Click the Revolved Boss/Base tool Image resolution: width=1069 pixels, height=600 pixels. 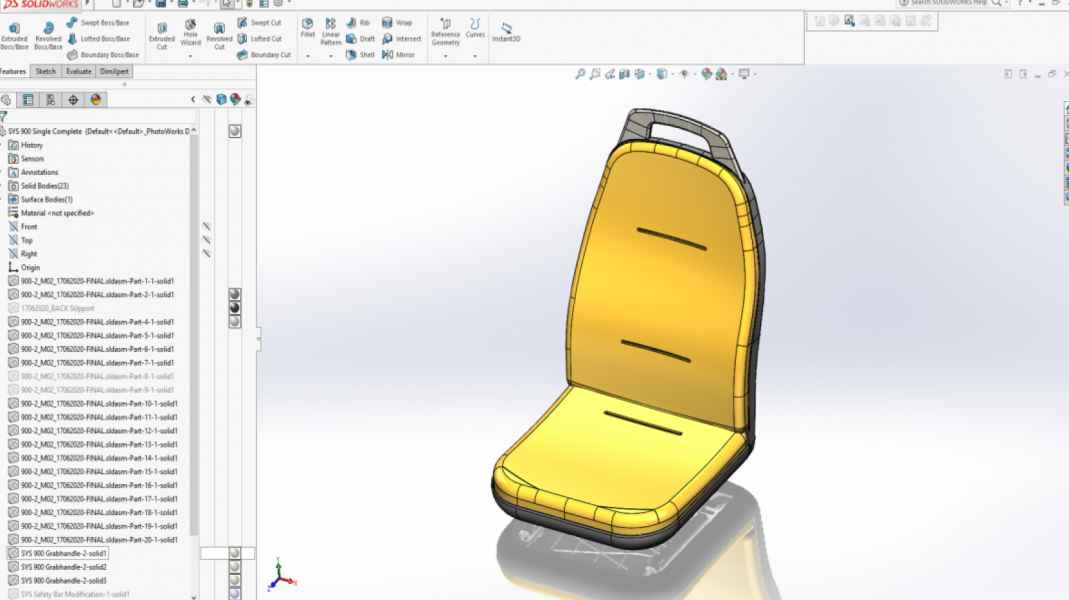tap(48, 35)
